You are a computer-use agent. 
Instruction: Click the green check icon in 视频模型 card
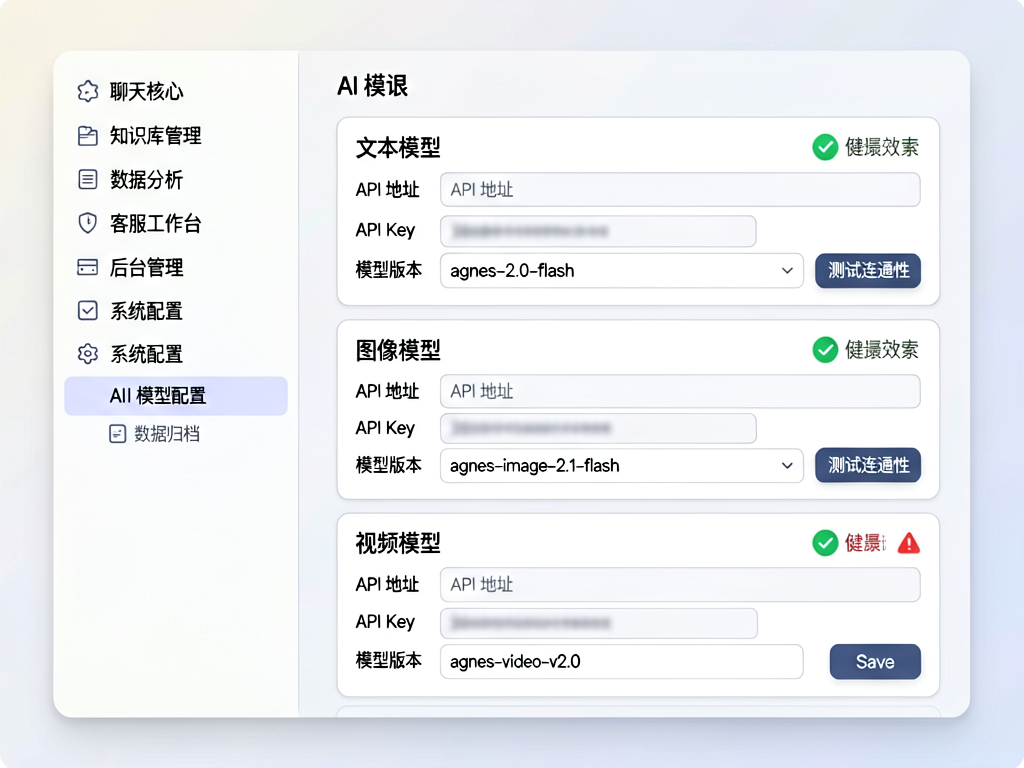(x=825, y=543)
